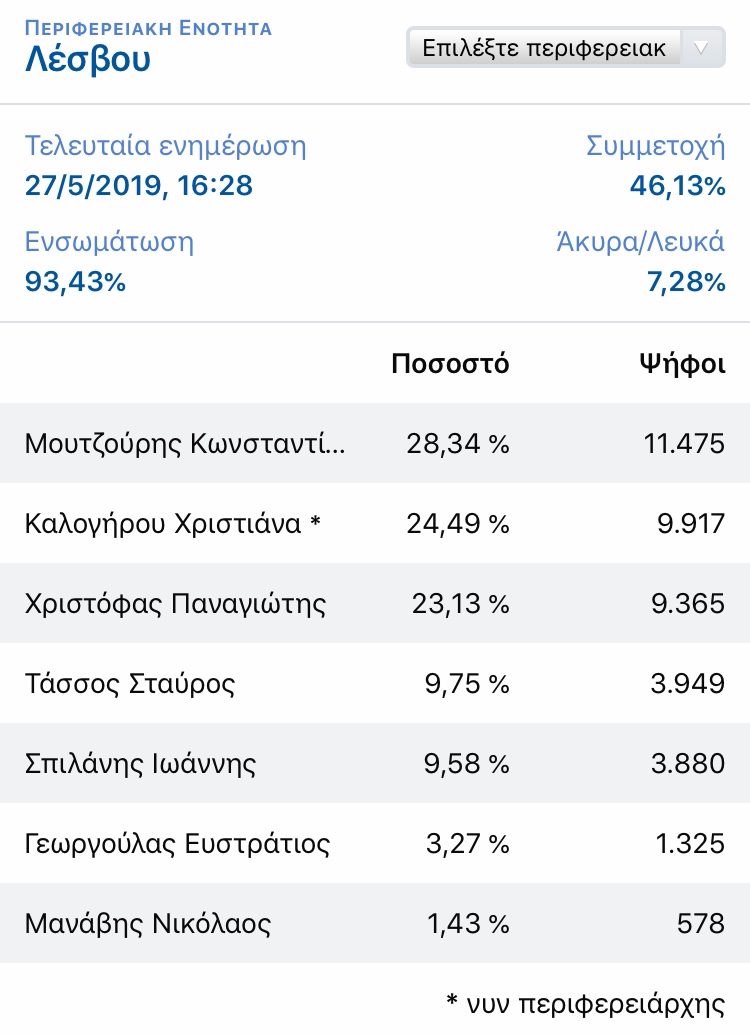Click the νυν περιφερειάρχης footnote
Image resolution: width=750 pixels, height=1035 pixels.
584,1002
